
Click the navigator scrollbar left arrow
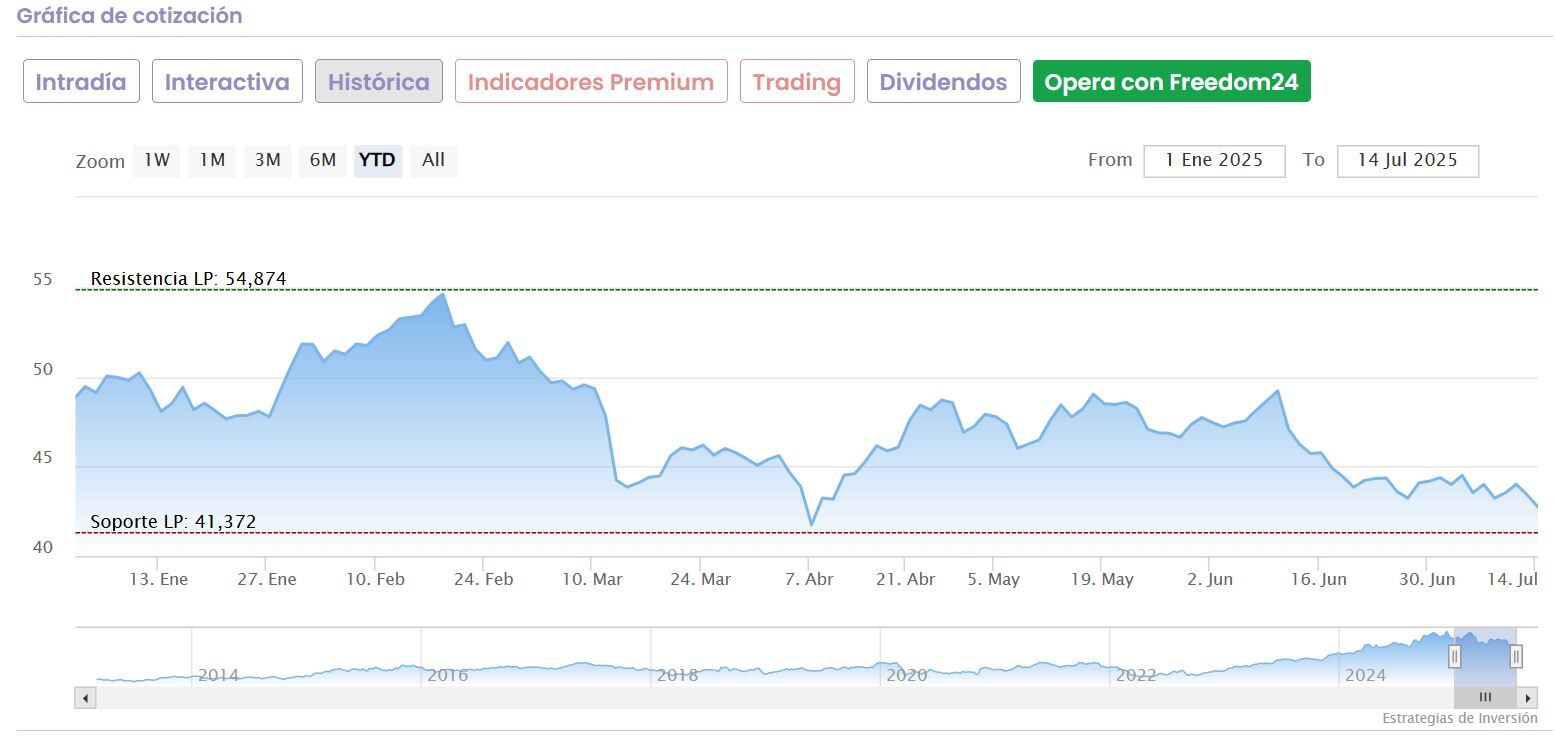tap(85, 698)
